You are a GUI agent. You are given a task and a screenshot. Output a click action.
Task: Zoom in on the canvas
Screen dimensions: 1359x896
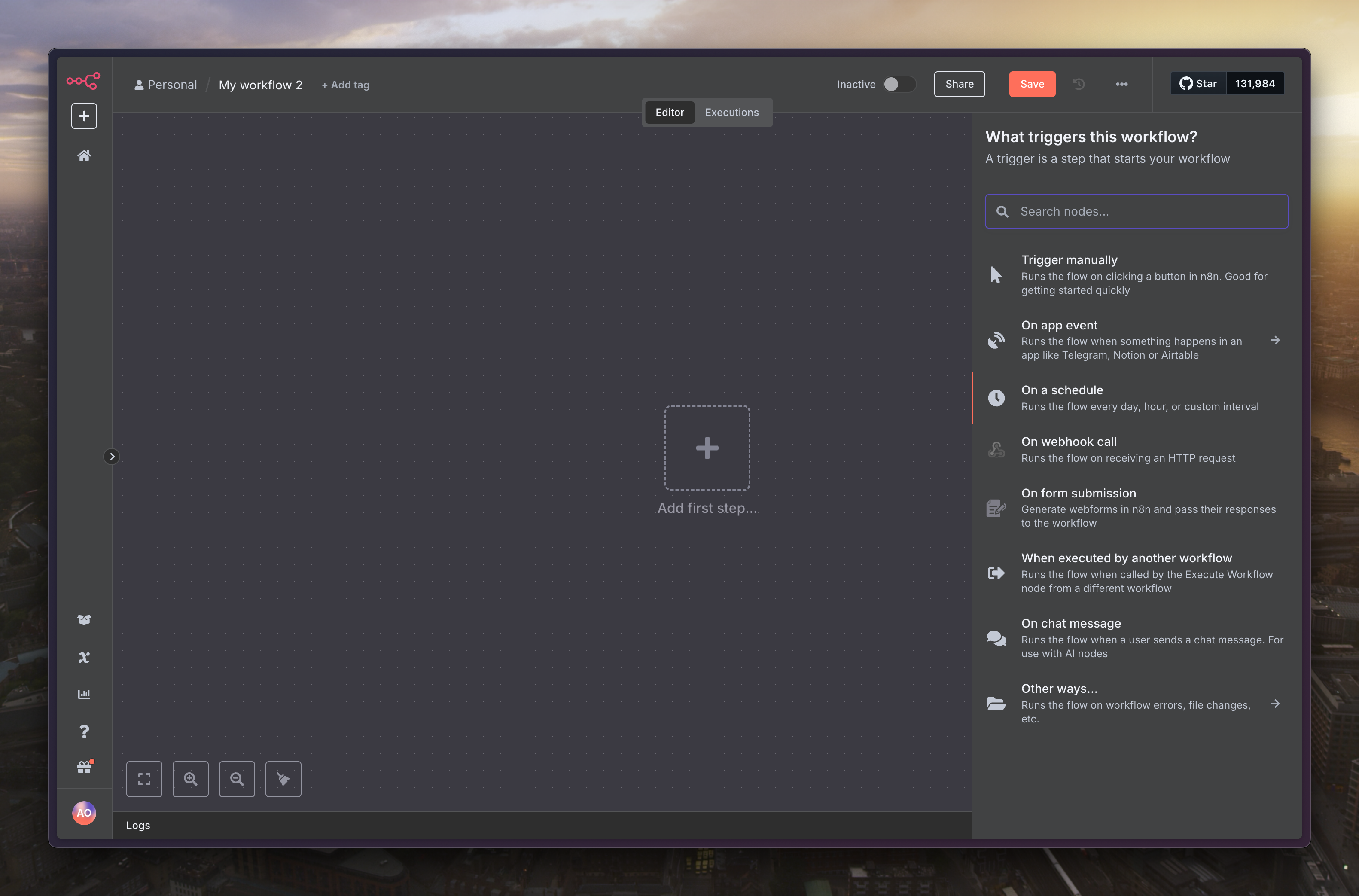(x=190, y=779)
